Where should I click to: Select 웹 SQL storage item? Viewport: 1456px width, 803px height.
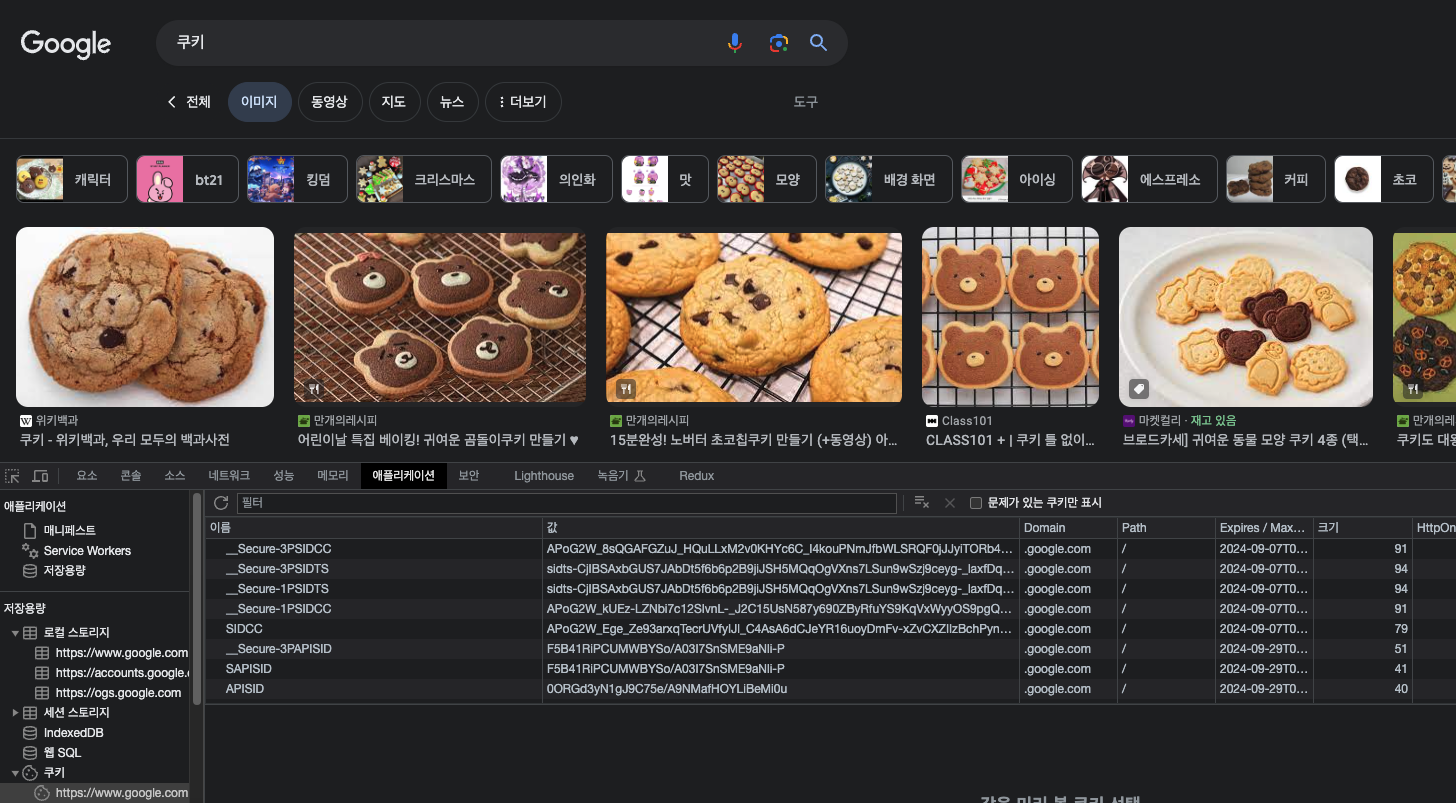click(62, 753)
